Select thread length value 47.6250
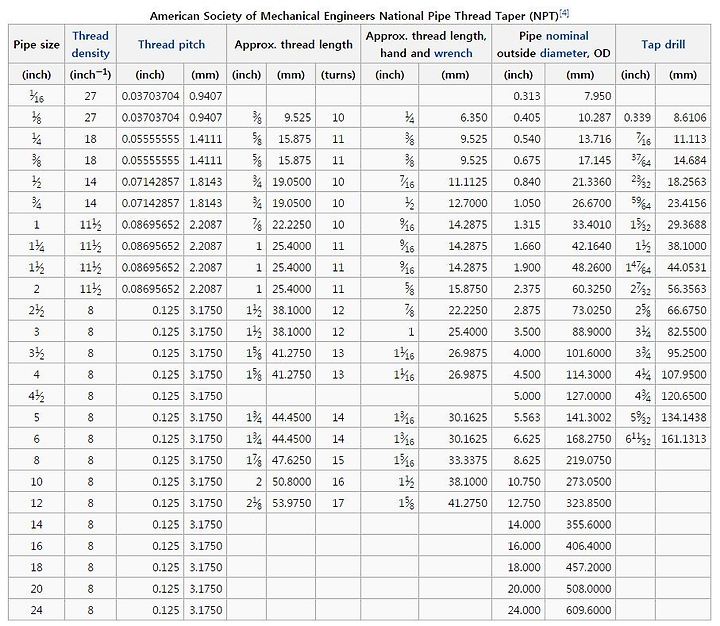This screenshot has width=720, height=626. point(292,460)
